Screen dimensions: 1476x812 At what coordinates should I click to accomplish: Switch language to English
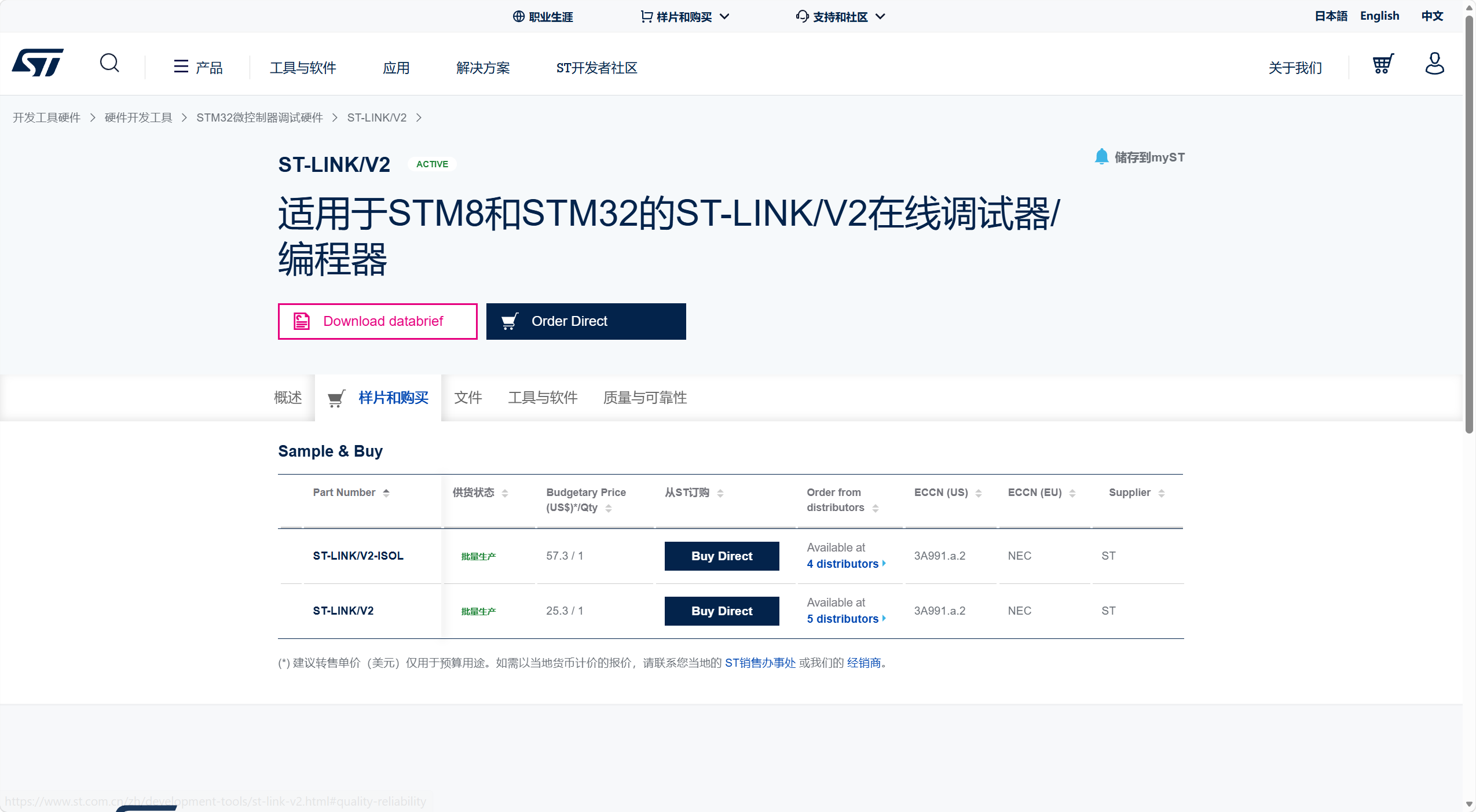coord(1379,16)
